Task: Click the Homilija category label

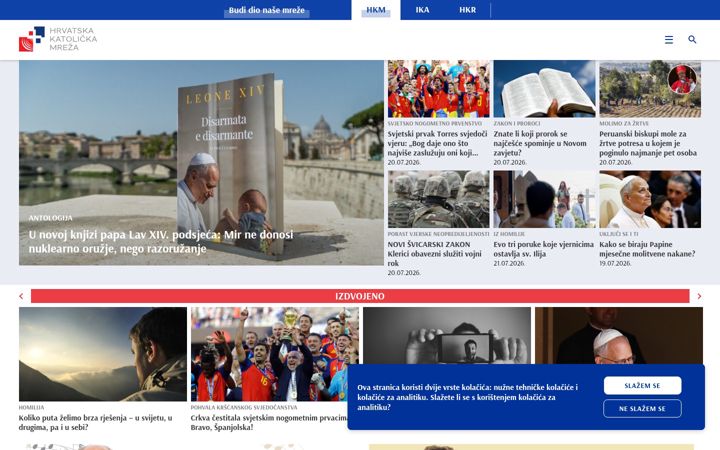Action: click(x=32, y=407)
